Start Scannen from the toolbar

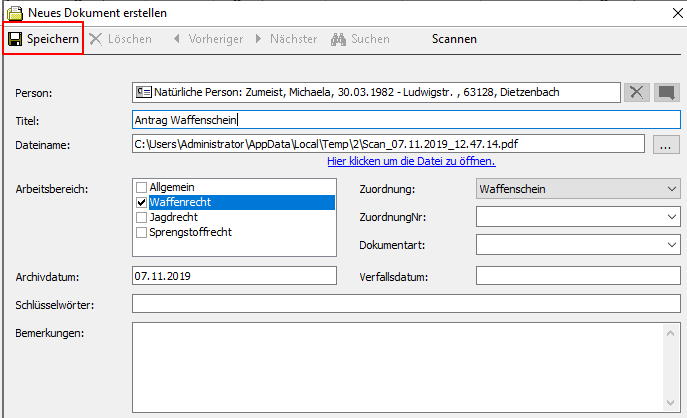[453, 39]
